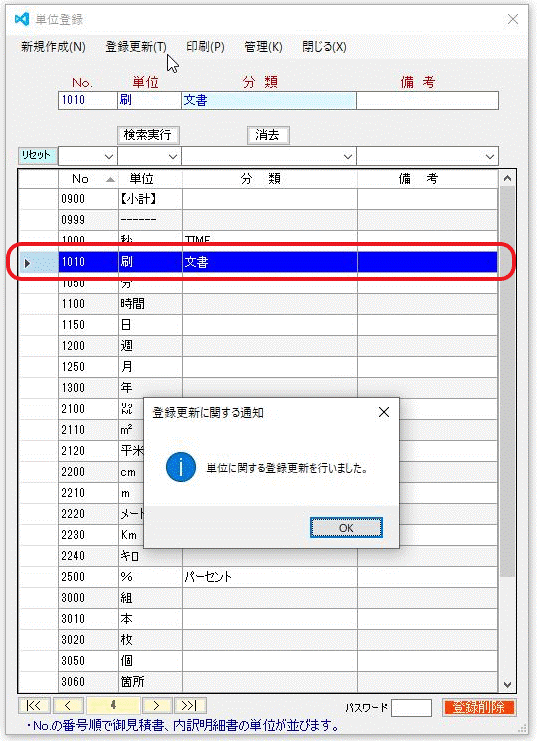Click scrollbar down arrow of the table
Screen dimensions: 537x741
pos(507,684)
